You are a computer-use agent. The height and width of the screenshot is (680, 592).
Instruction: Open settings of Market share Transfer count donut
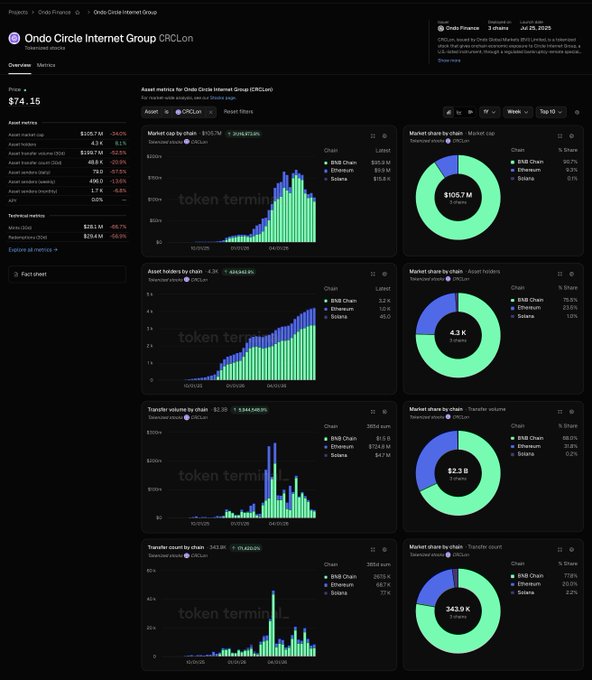(572, 549)
